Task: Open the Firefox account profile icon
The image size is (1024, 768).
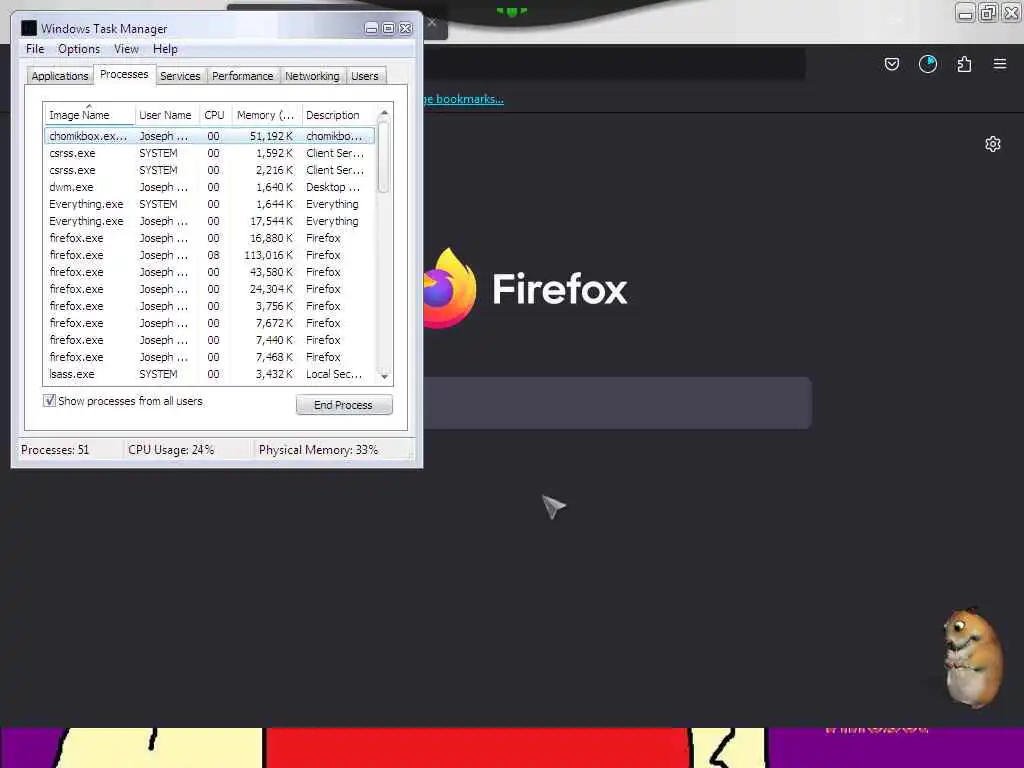Action: pos(927,64)
